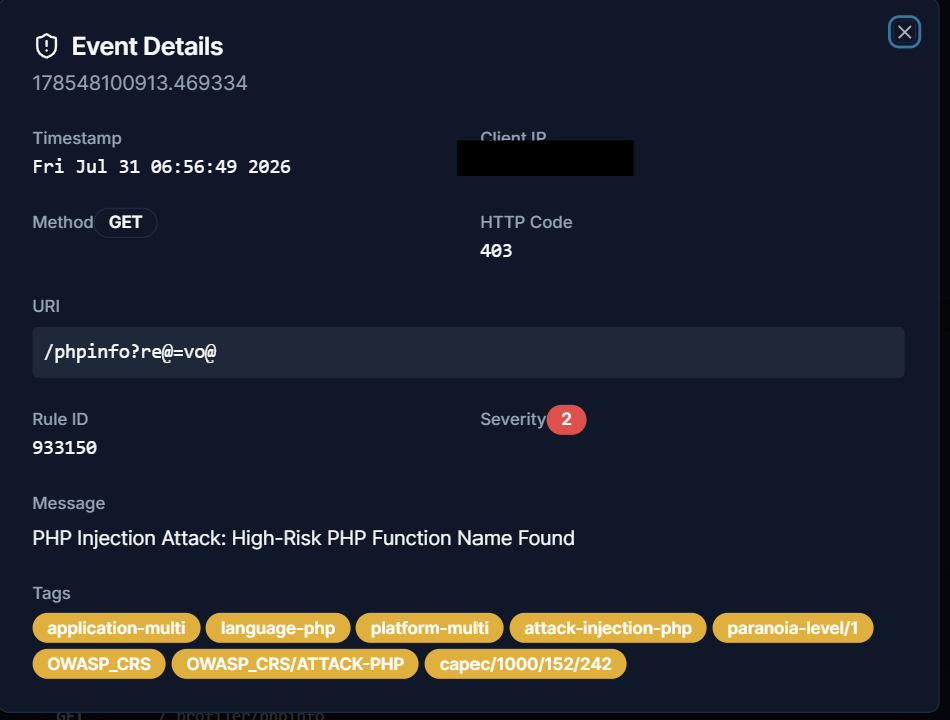
Task: Select the URI /phpinfo text box
Action: tap(468, 352)
